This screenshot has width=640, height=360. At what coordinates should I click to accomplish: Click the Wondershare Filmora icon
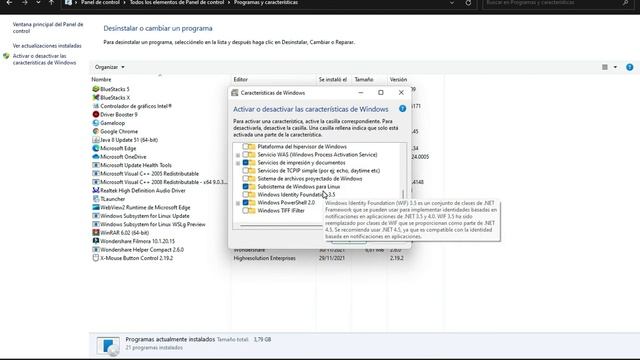96,241
